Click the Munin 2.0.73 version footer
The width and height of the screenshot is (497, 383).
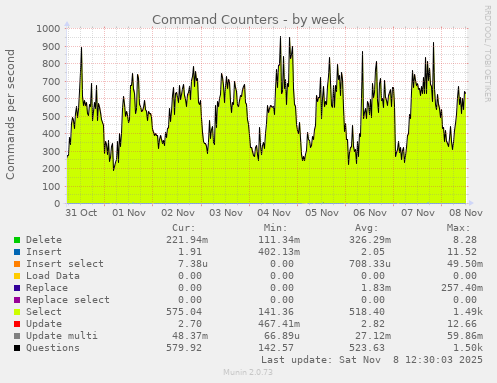pos(248,372)
